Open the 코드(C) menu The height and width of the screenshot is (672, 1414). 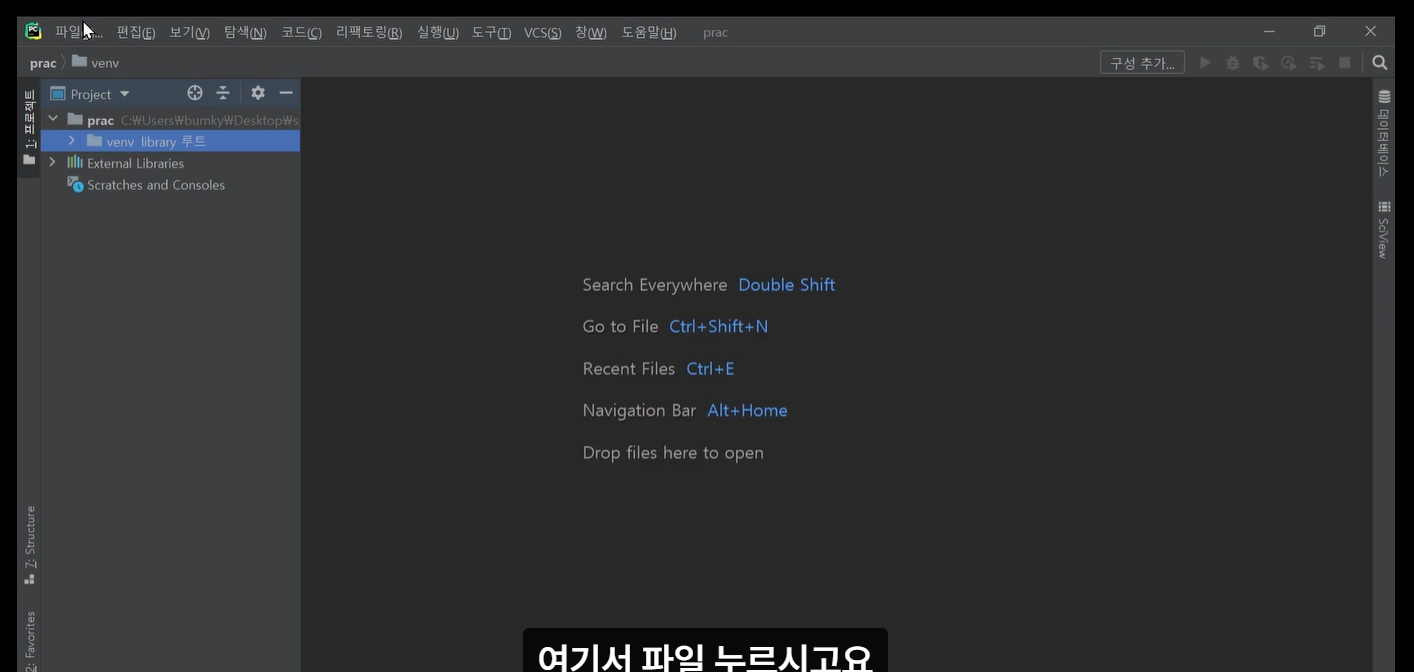[x=301, y=32]
